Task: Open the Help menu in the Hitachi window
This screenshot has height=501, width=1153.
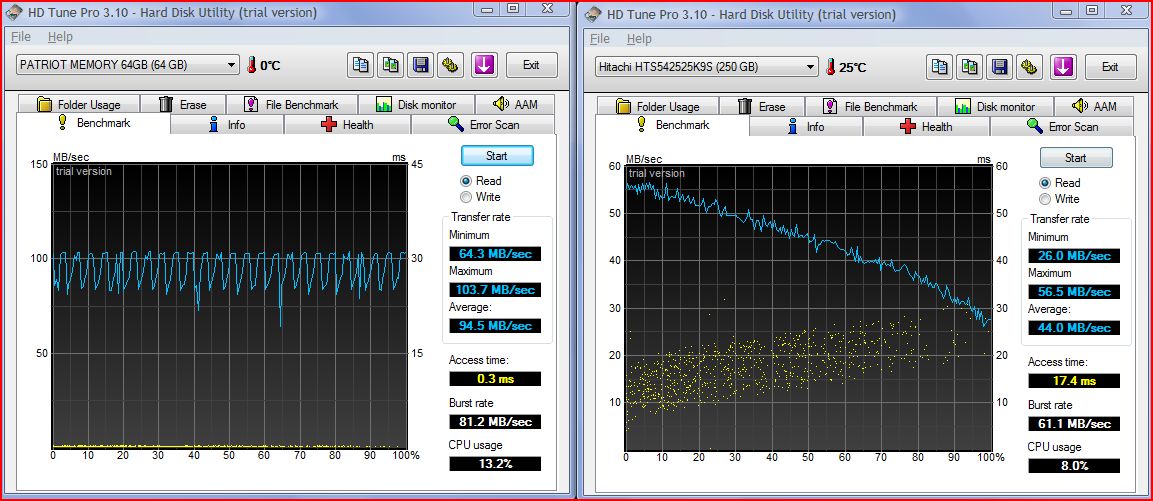Action: pyautogui.click(x=639, y=39)
